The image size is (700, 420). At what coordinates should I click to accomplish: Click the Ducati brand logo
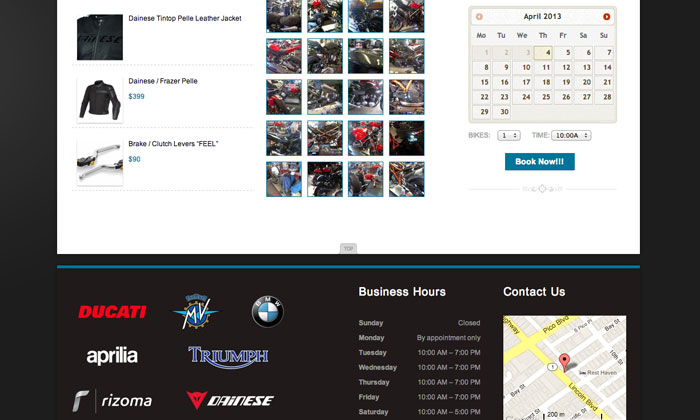point(112,312)
